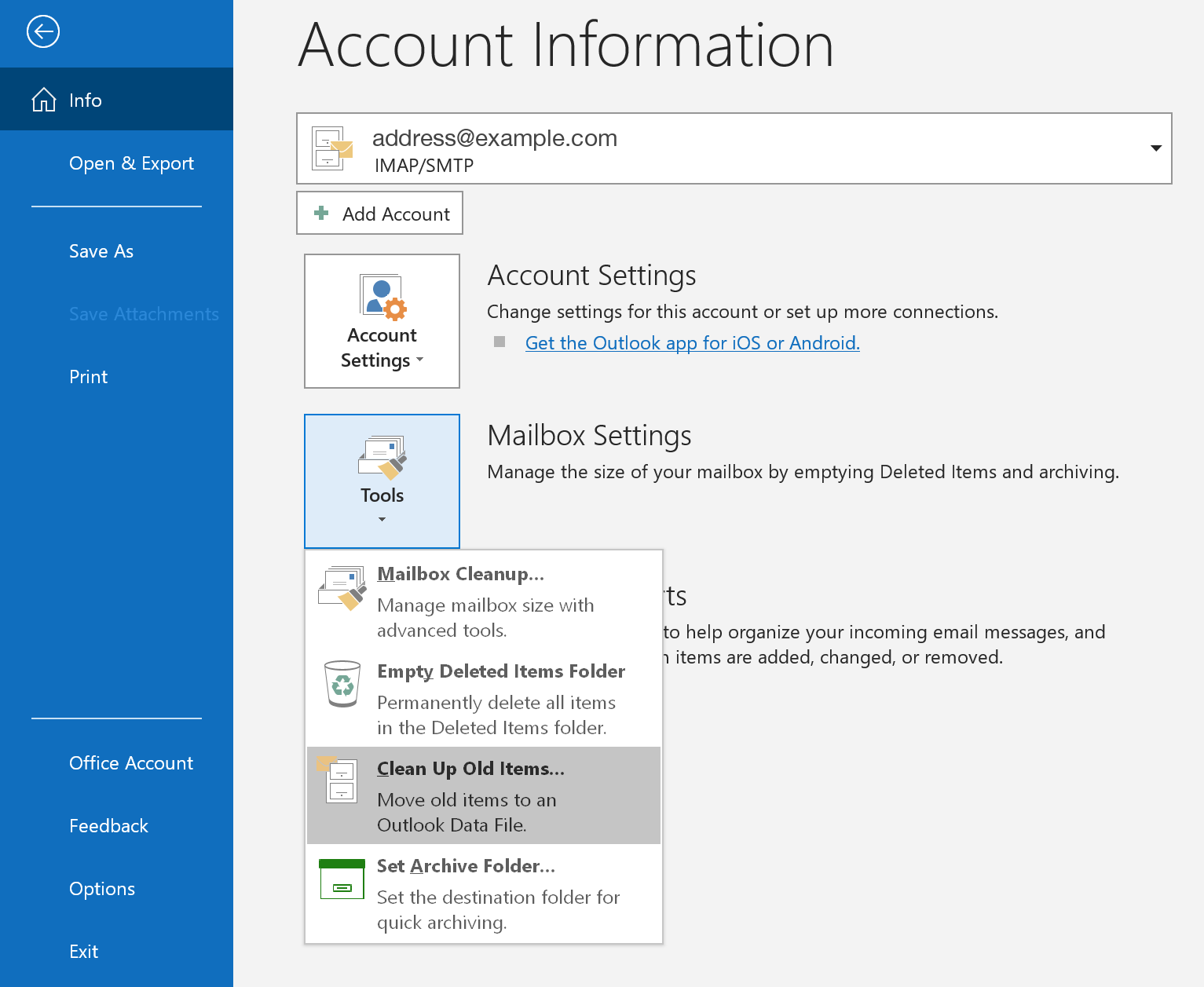Open Office Account settings
This screenshot has width=1204, height=987.
(x=130, y=762)
